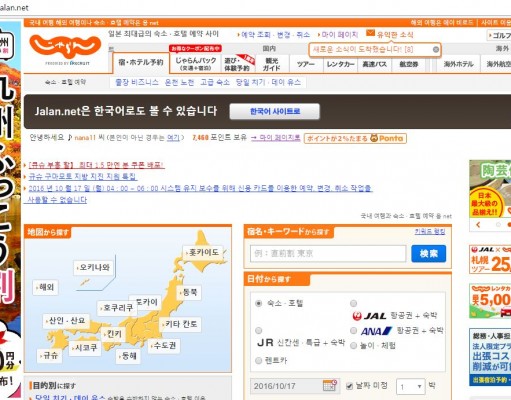Select the JR 신칸센 radio button
The height and width of the screenshot is (400, 511).
(x=258, y=331)
